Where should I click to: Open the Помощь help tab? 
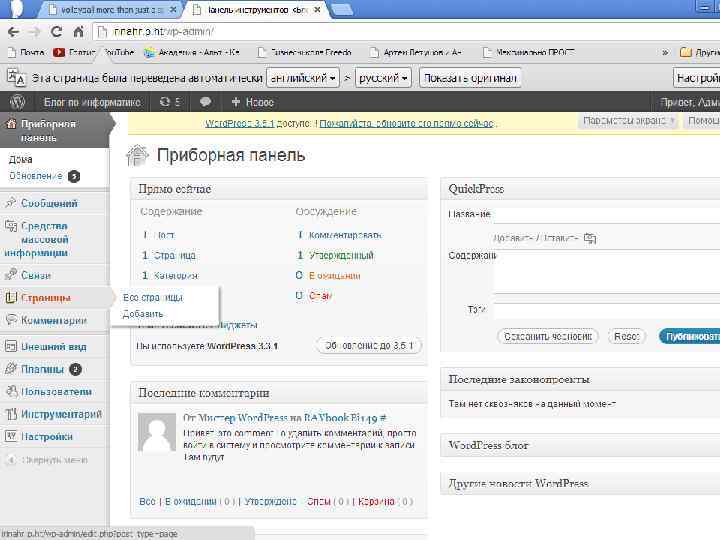(701, 121)
